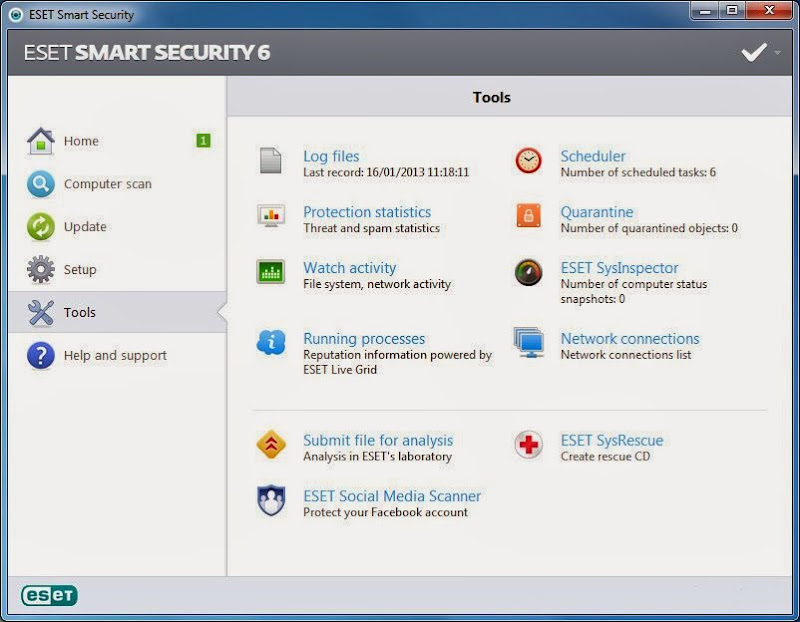Image resolution: width=800 pixels, height=622 pixels.
Task: Click the SysInspector gauge icon
Action: [x=529, y=271]
